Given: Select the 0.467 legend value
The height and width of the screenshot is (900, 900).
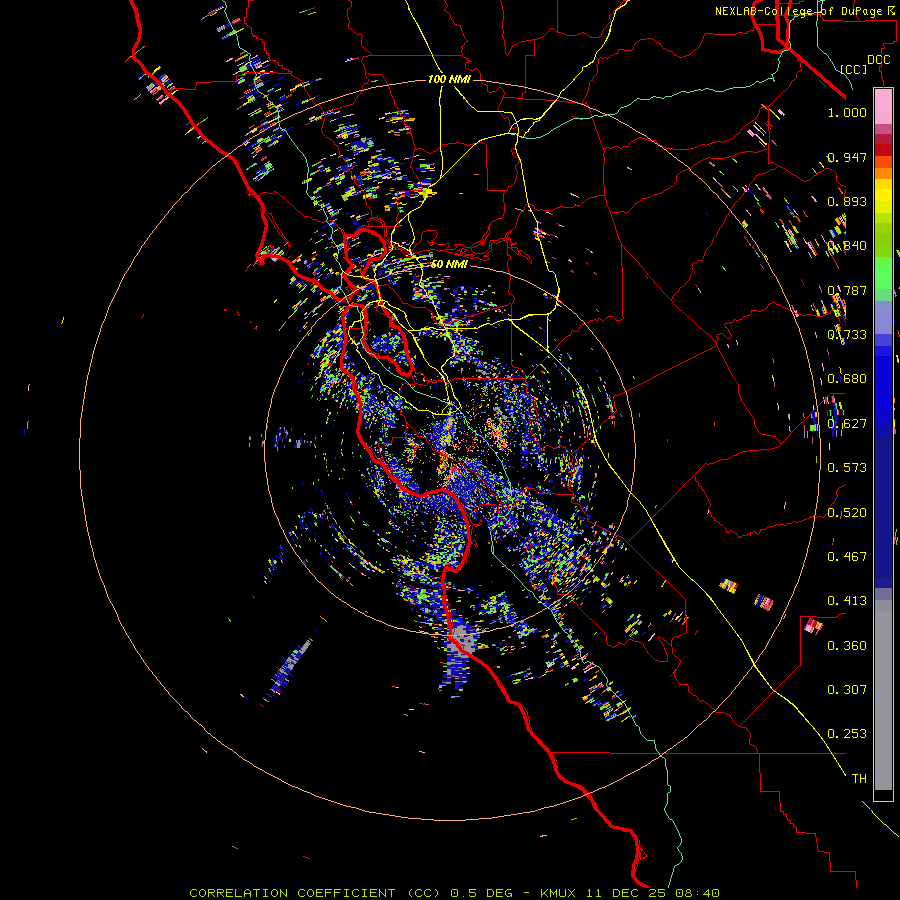Looking at the screenshot, I should (x=847, y=557).
